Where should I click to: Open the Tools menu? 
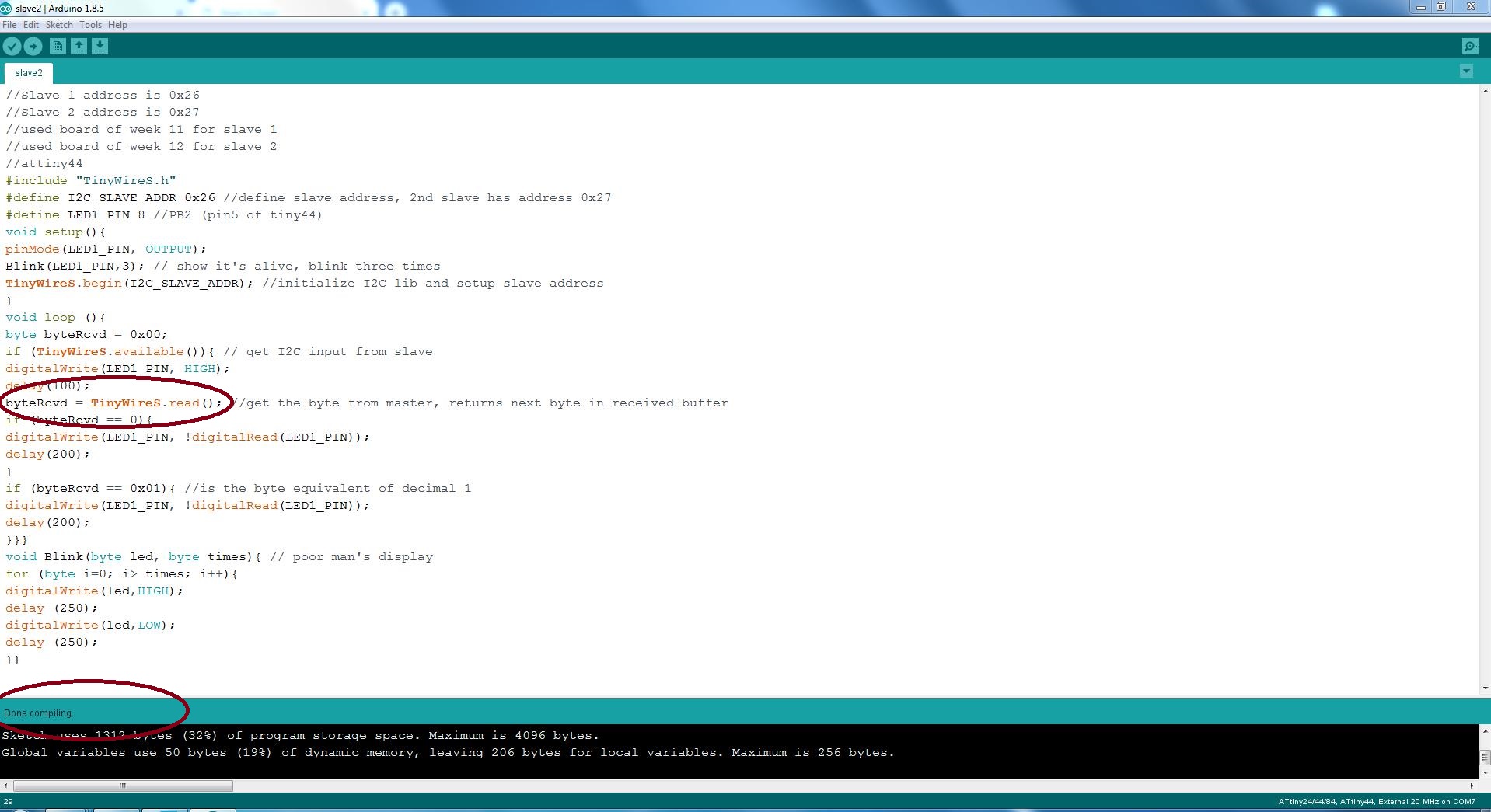(x=90, y=25)
